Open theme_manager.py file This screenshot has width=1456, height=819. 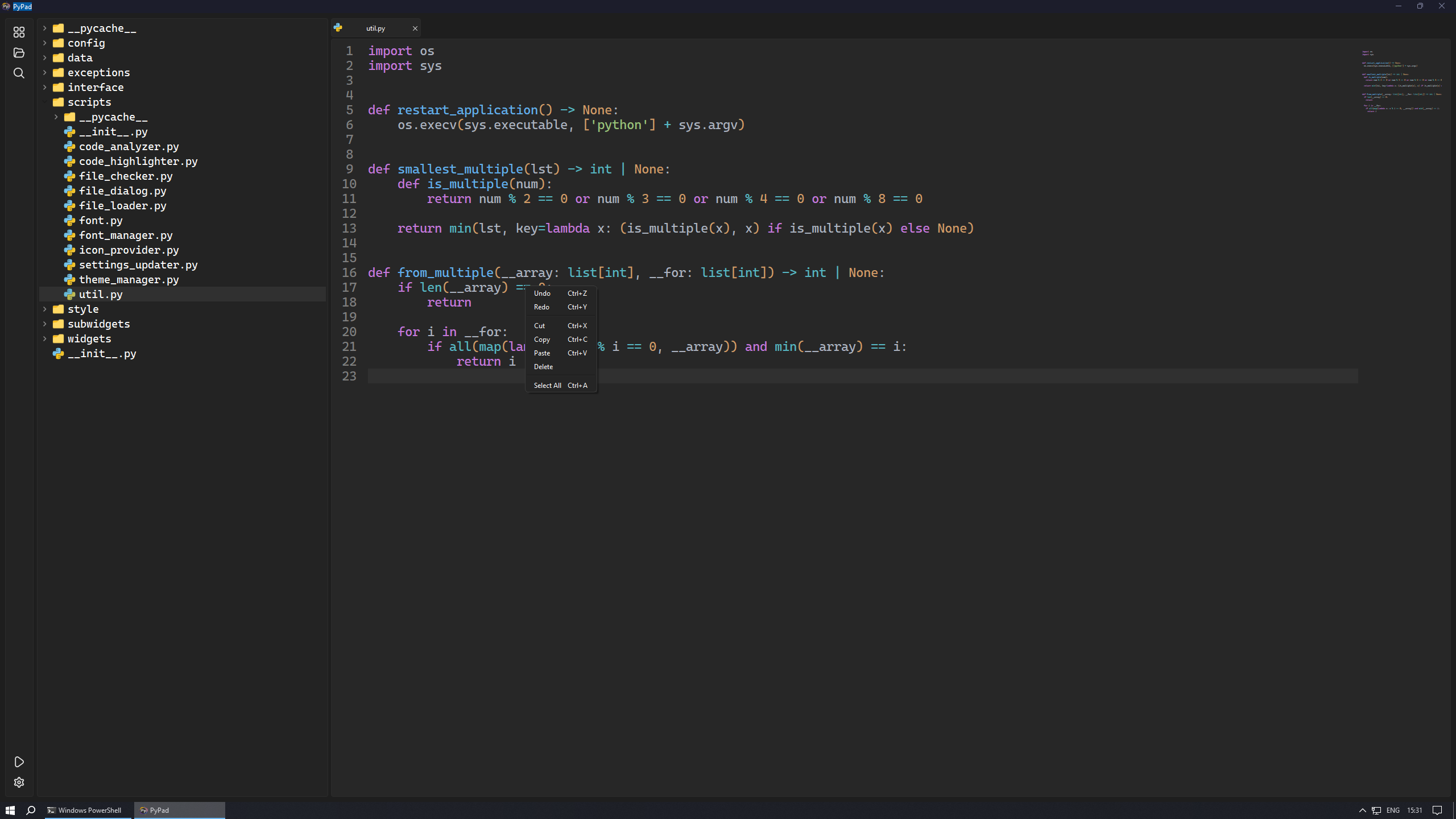coord(129,280)
